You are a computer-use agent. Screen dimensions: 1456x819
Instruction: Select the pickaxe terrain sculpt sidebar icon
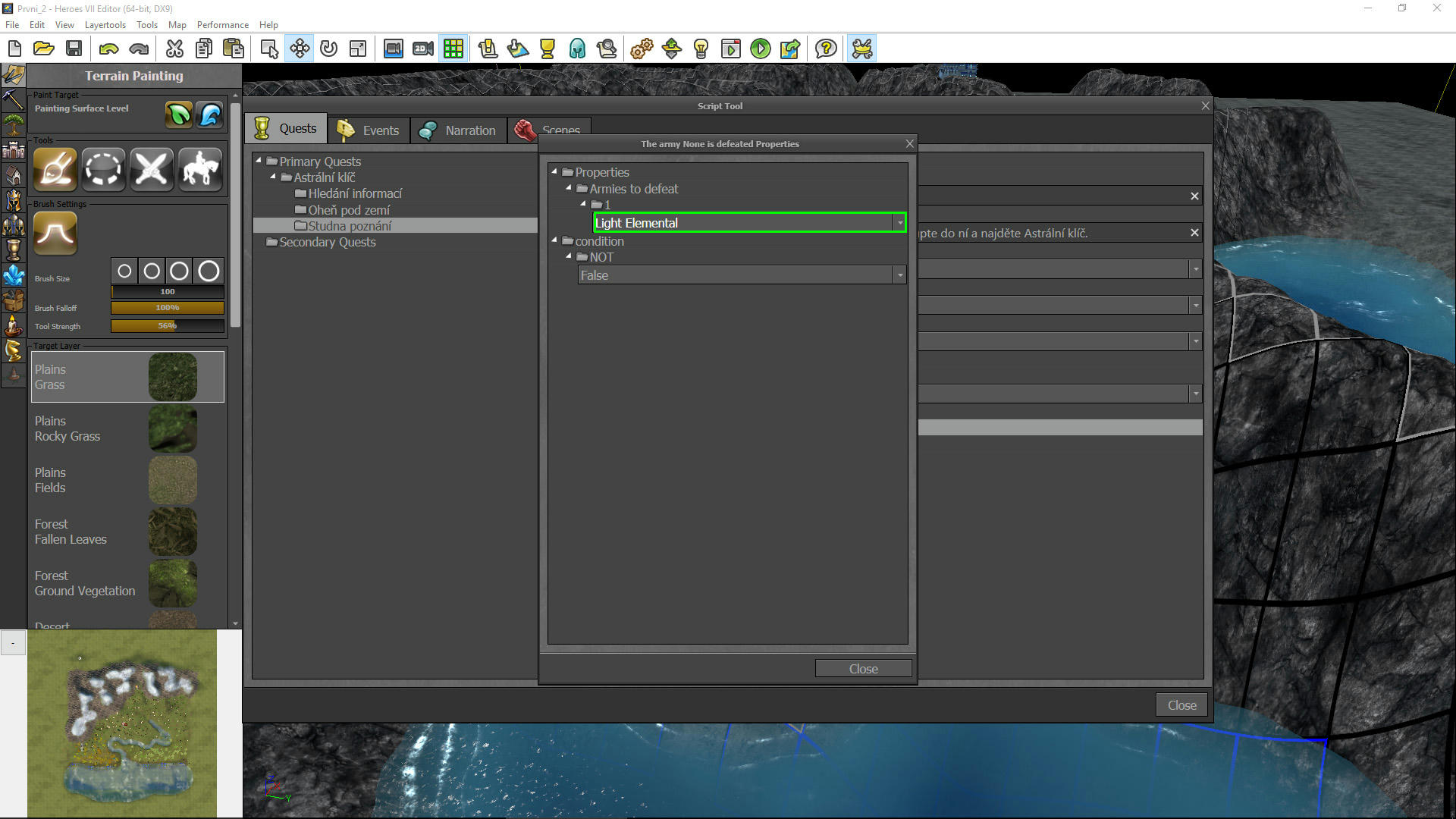(13, 99)
